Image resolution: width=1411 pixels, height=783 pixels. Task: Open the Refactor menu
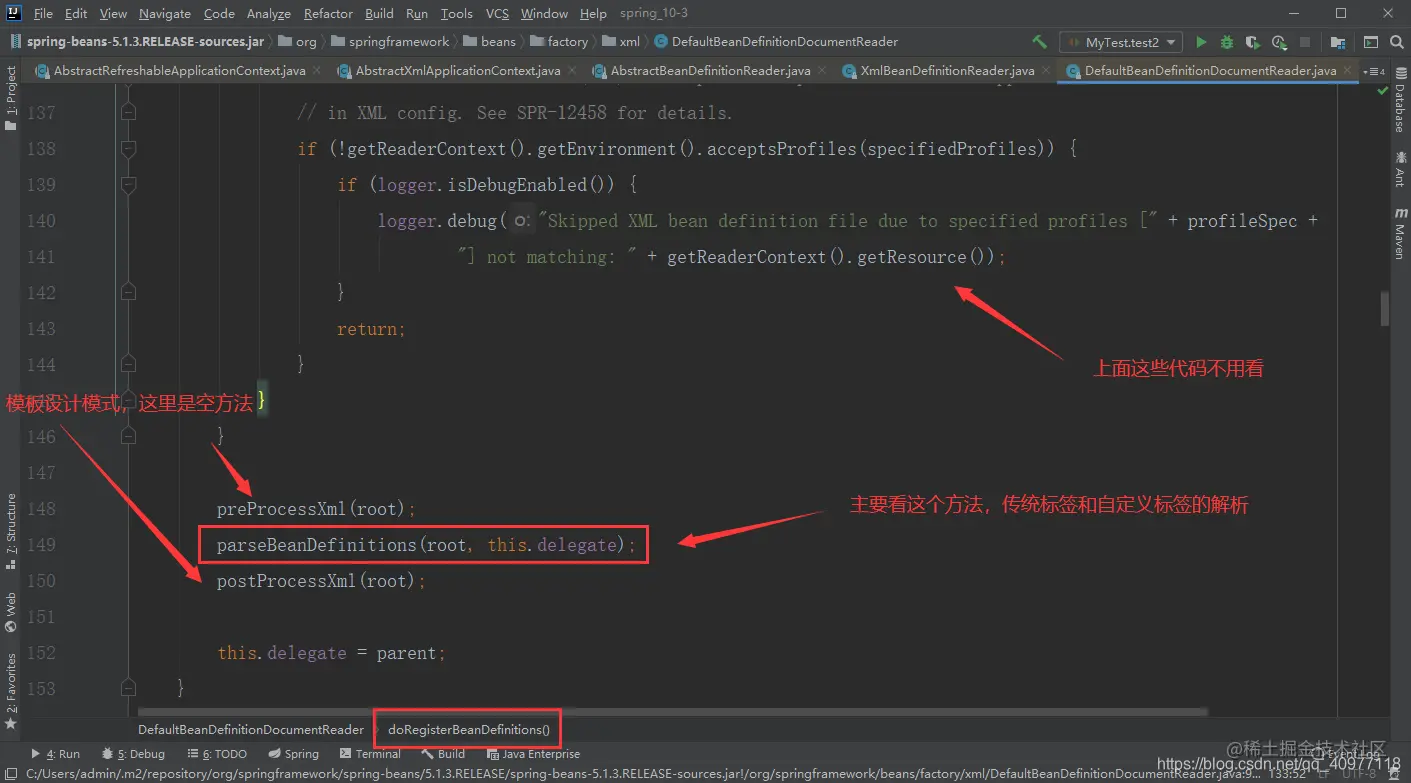pyautogui.click(x=328, y=14)
